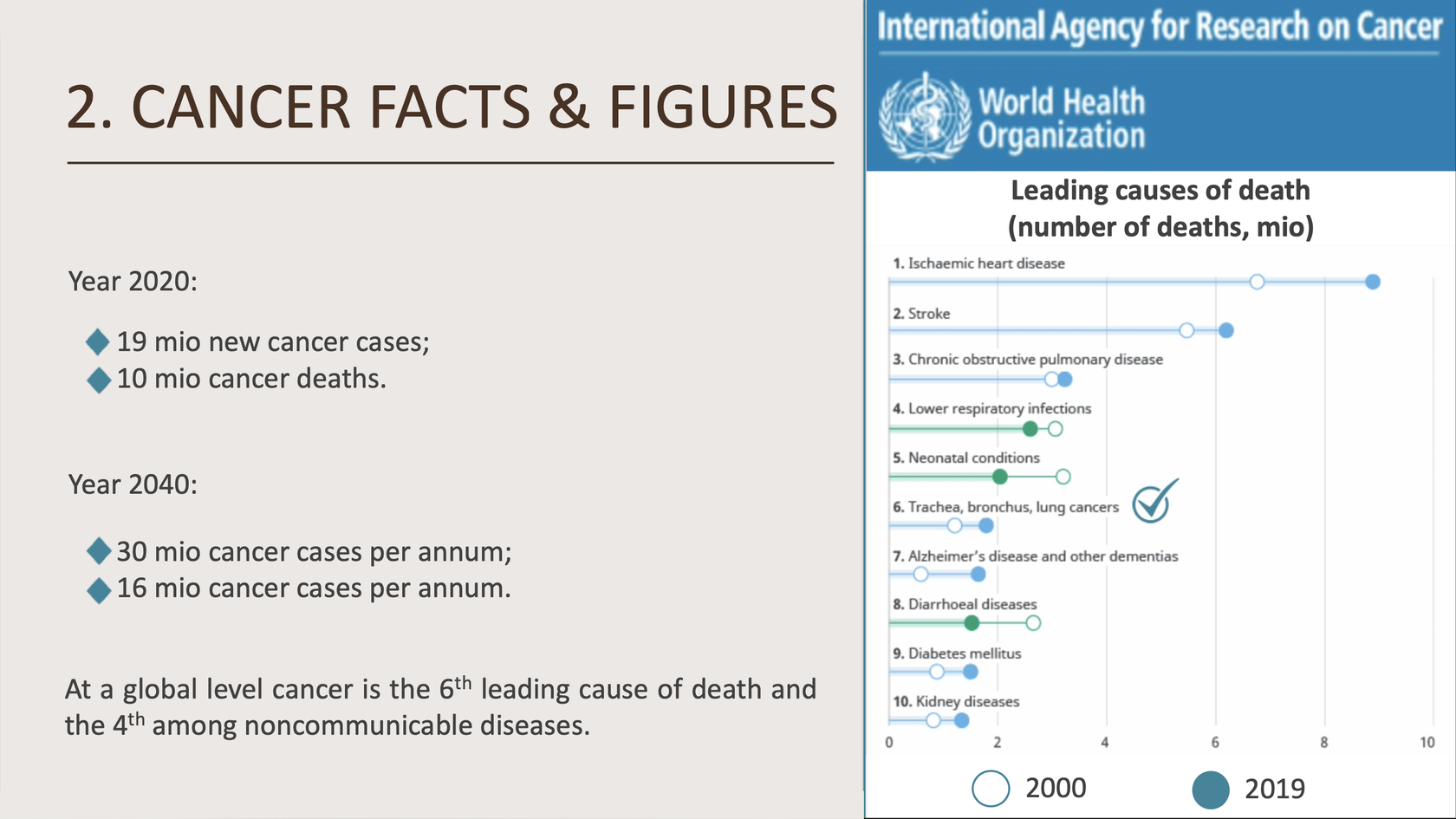Click the 2019 marker for Ischaemic heart disease
Screen dimensions: 1456x819
tap(1373, 282)
